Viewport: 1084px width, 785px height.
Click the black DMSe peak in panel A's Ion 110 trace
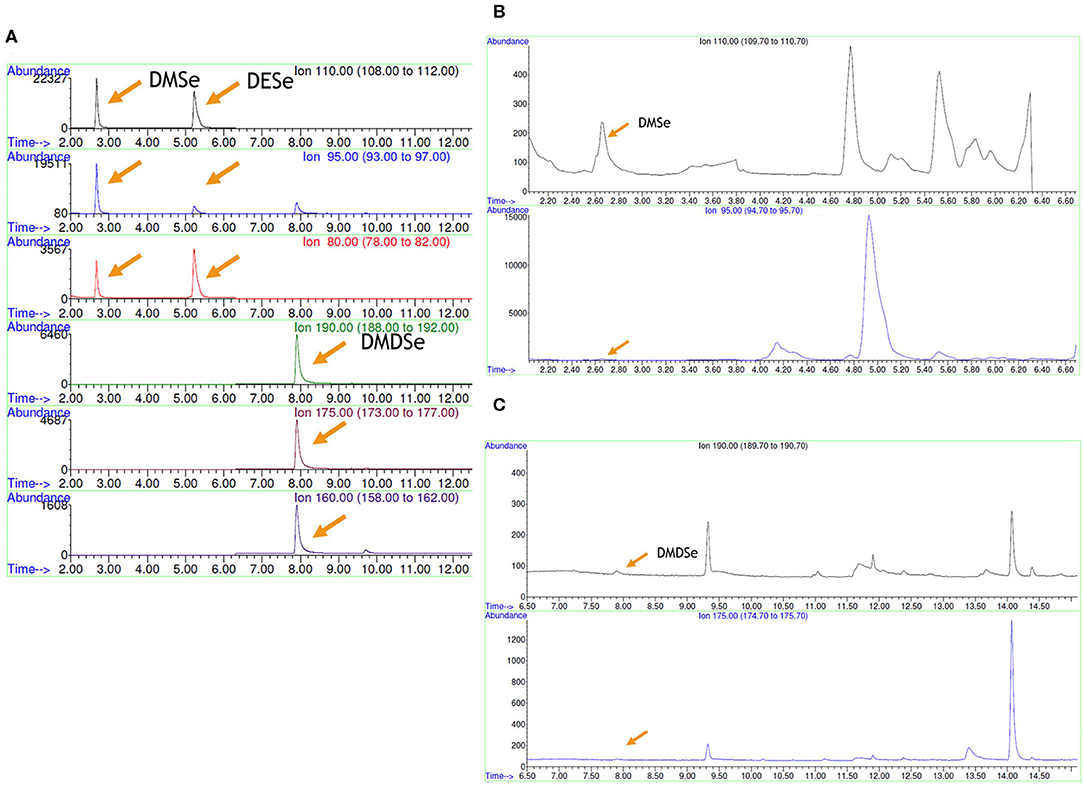click(x=97, y=103)
